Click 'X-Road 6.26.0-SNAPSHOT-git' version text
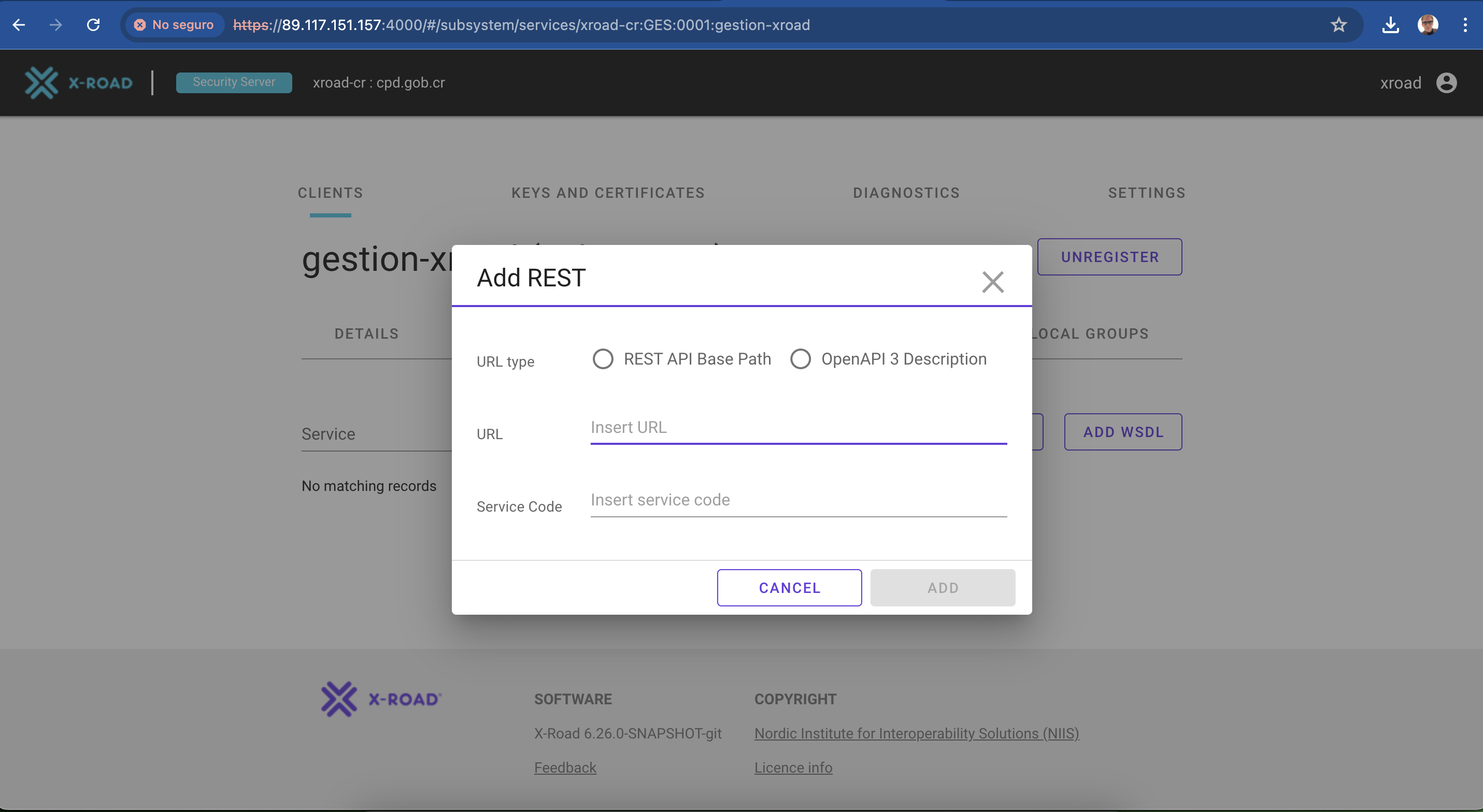Screen dimensions: 1483x812 click(x=628, y=734)
